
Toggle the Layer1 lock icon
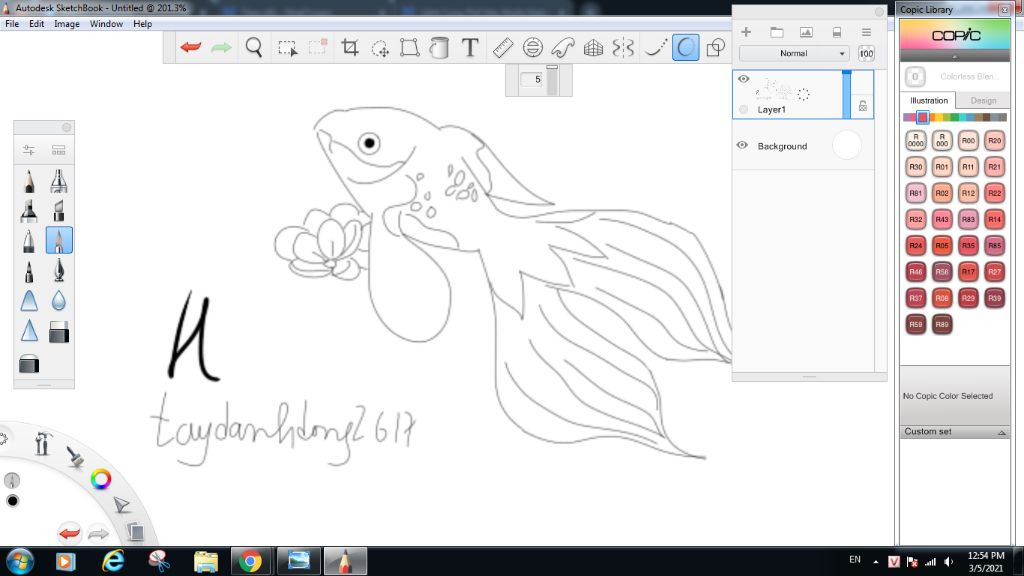pos(863,106)
